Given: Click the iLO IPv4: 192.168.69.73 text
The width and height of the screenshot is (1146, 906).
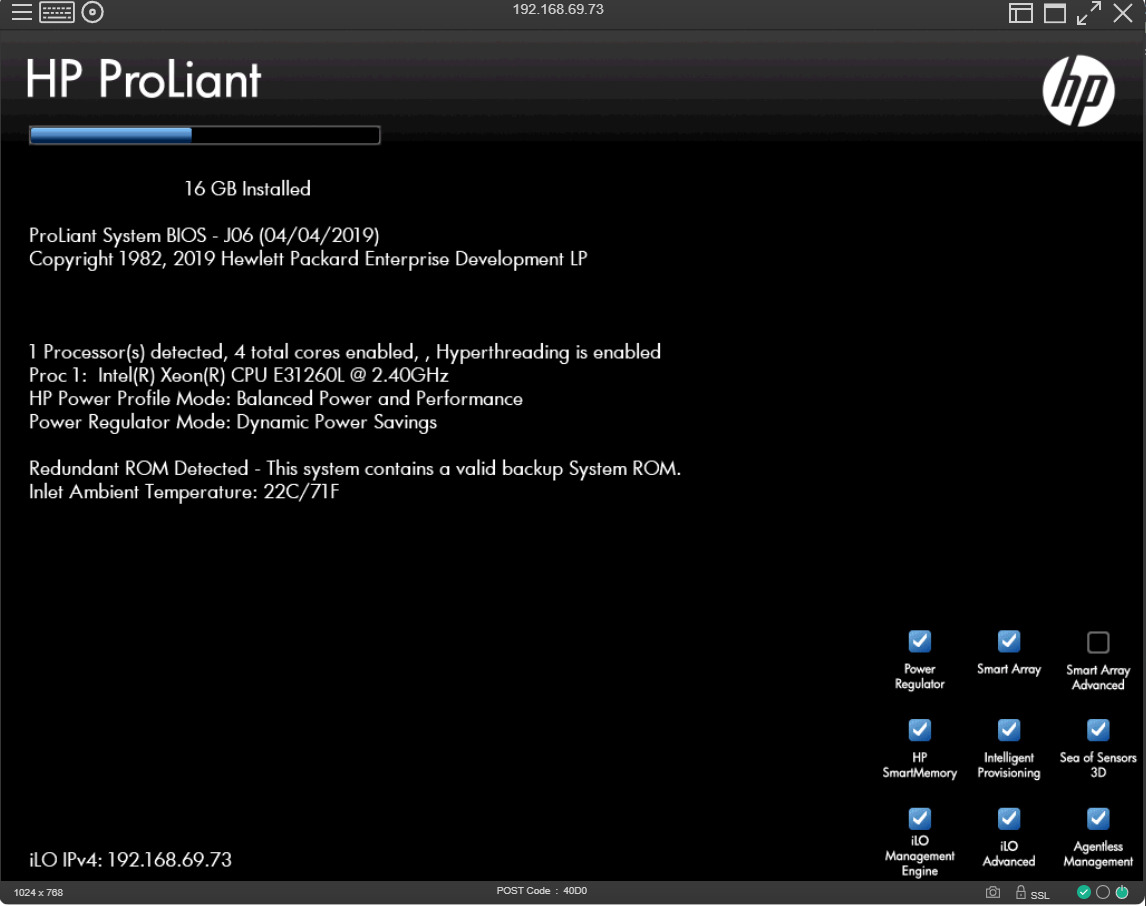Looking at the screenshot, I should (130, 859).
